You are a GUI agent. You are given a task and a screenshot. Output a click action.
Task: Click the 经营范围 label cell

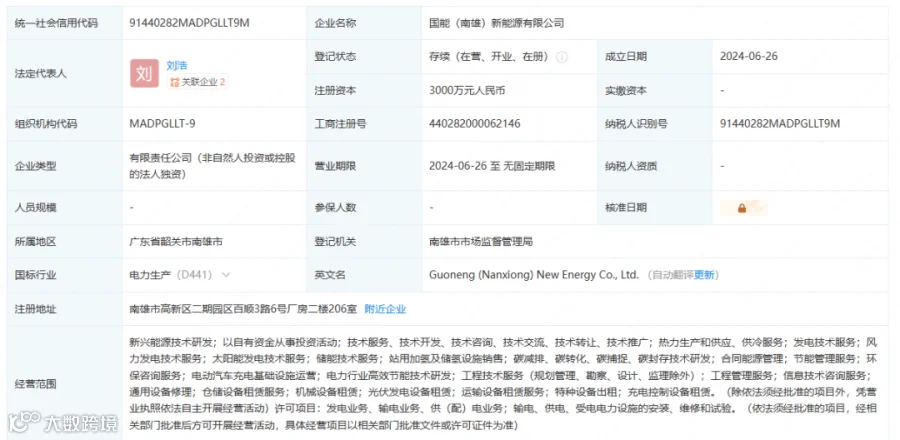[x=65, y=384]
